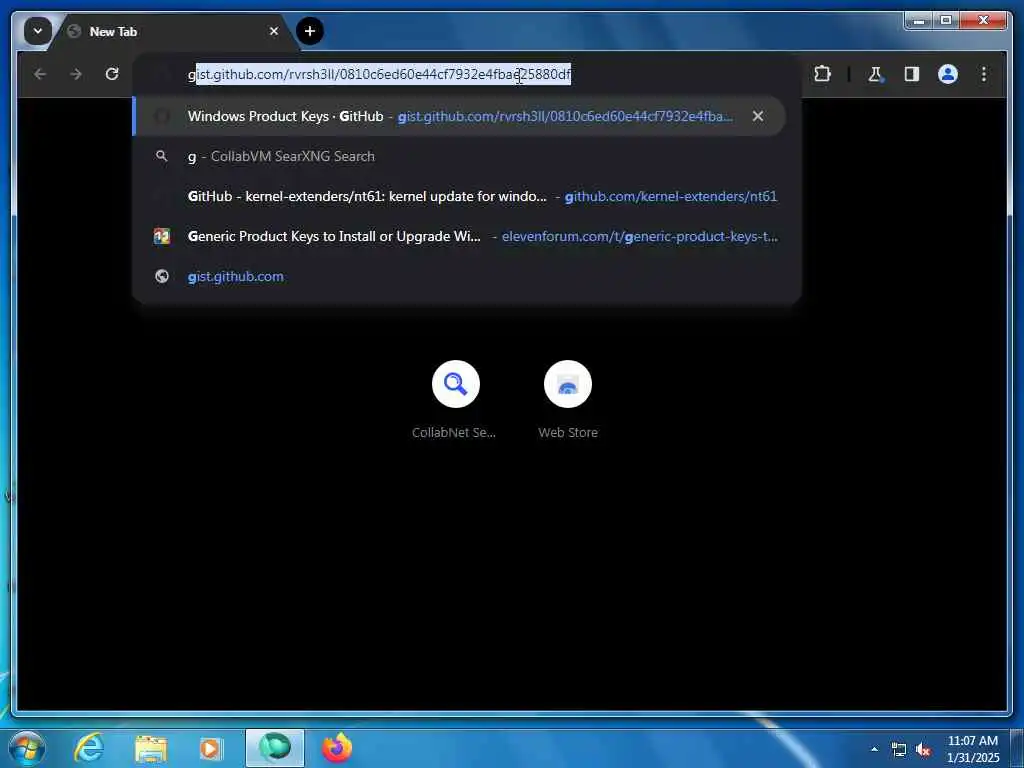
Task: Open the Web Store shortcut
Action: 568,400
